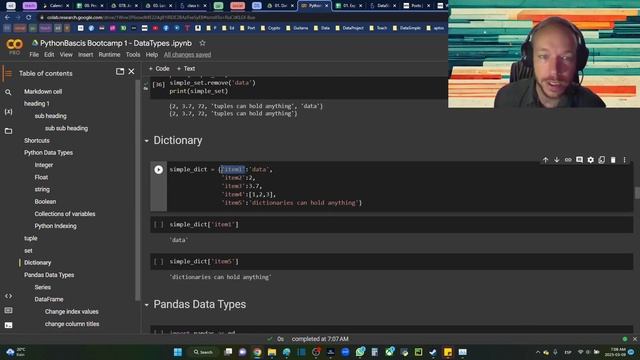
Task: Collapse the Dictionary section
Action: (x=147, y=141)
